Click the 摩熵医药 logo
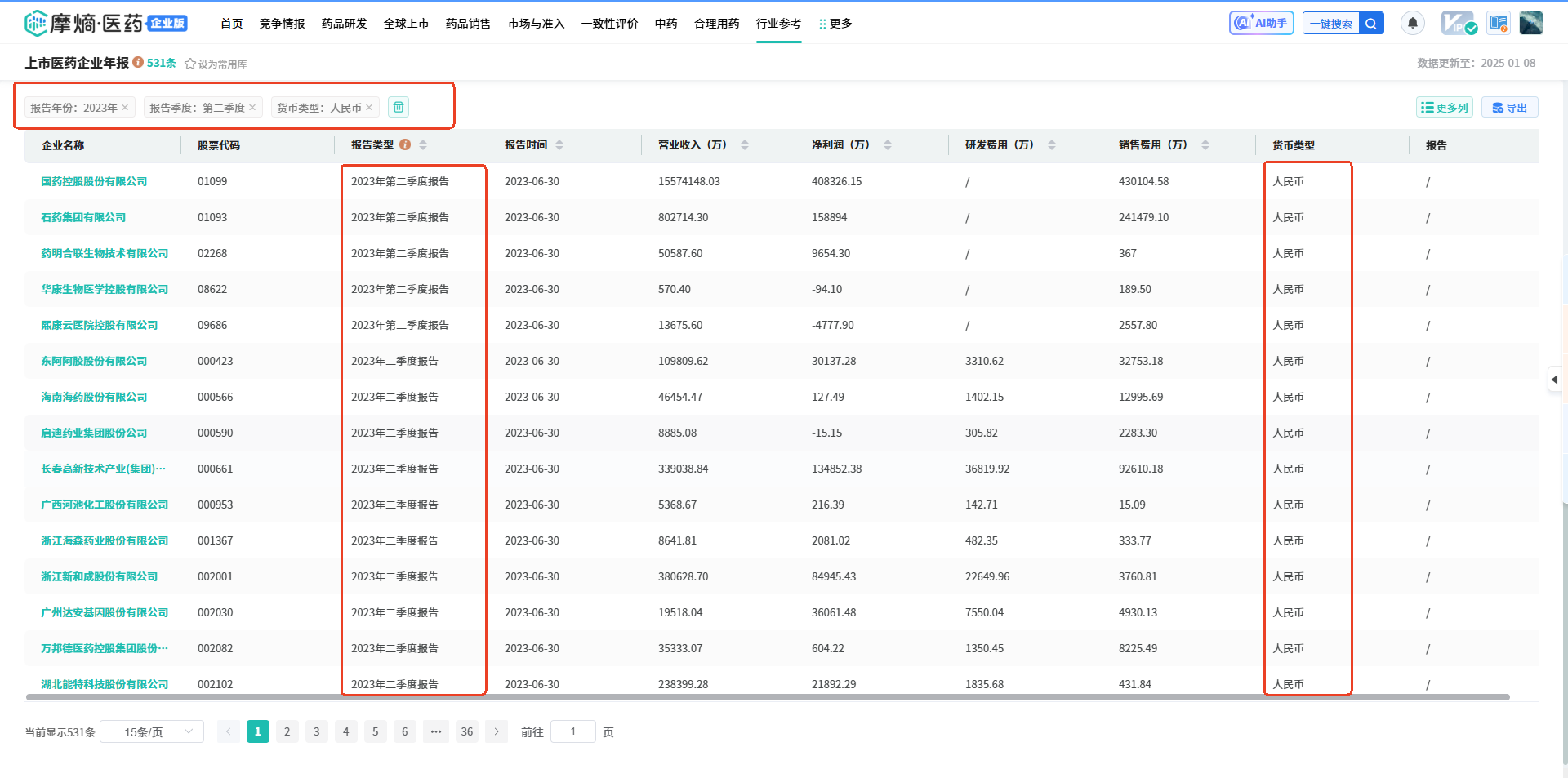The image size is (1568, 778). pyautogui.click(x=106, y=24)
